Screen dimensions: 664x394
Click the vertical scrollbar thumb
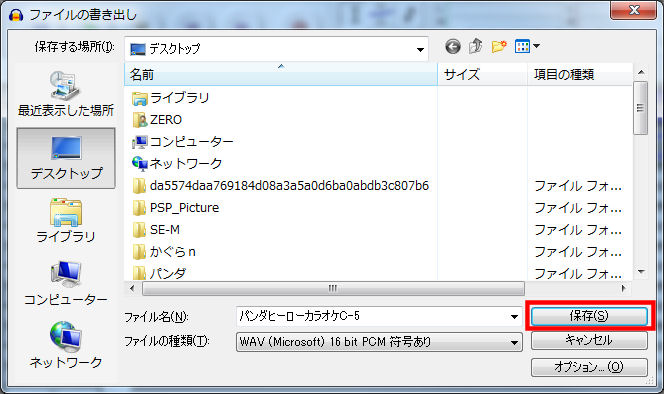pos(641,108)
